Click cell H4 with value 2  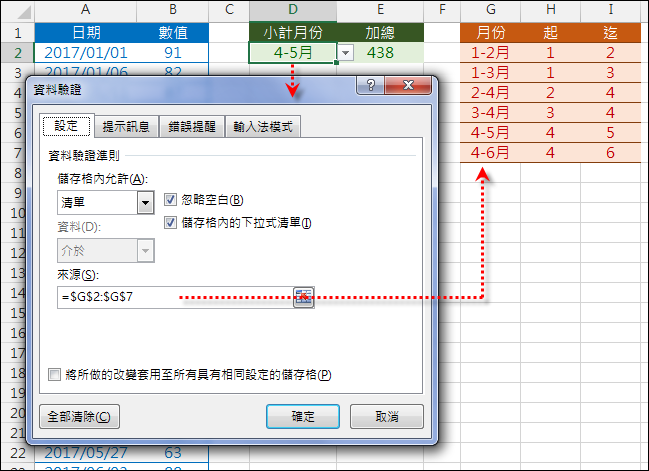(550, 93)
